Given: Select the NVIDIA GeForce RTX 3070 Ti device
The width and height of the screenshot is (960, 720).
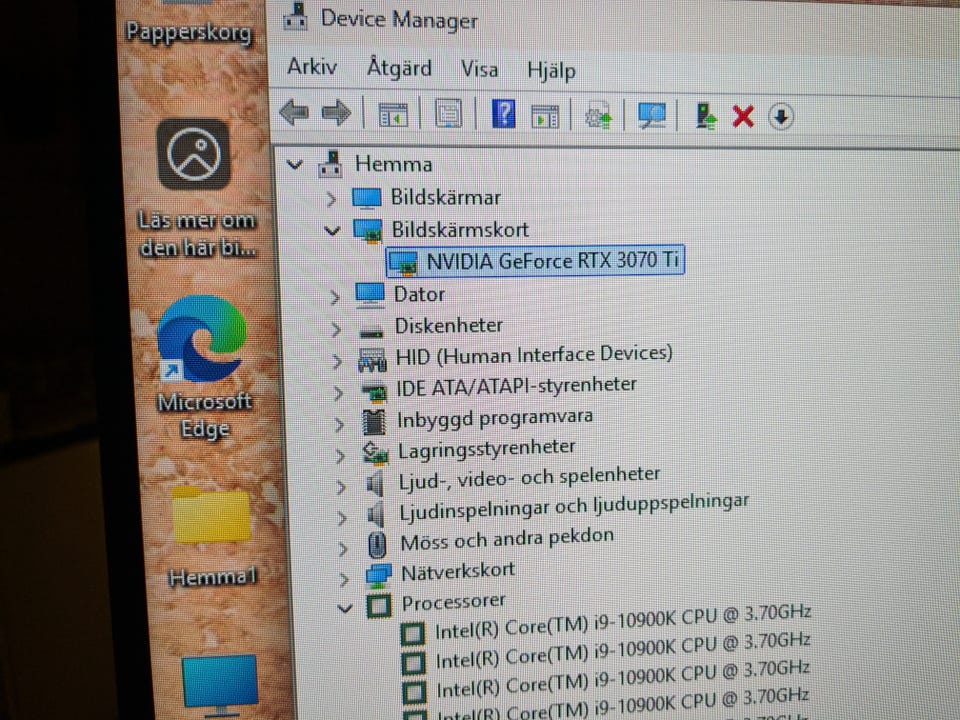Looking at the screenshot, I should point(553,262).
